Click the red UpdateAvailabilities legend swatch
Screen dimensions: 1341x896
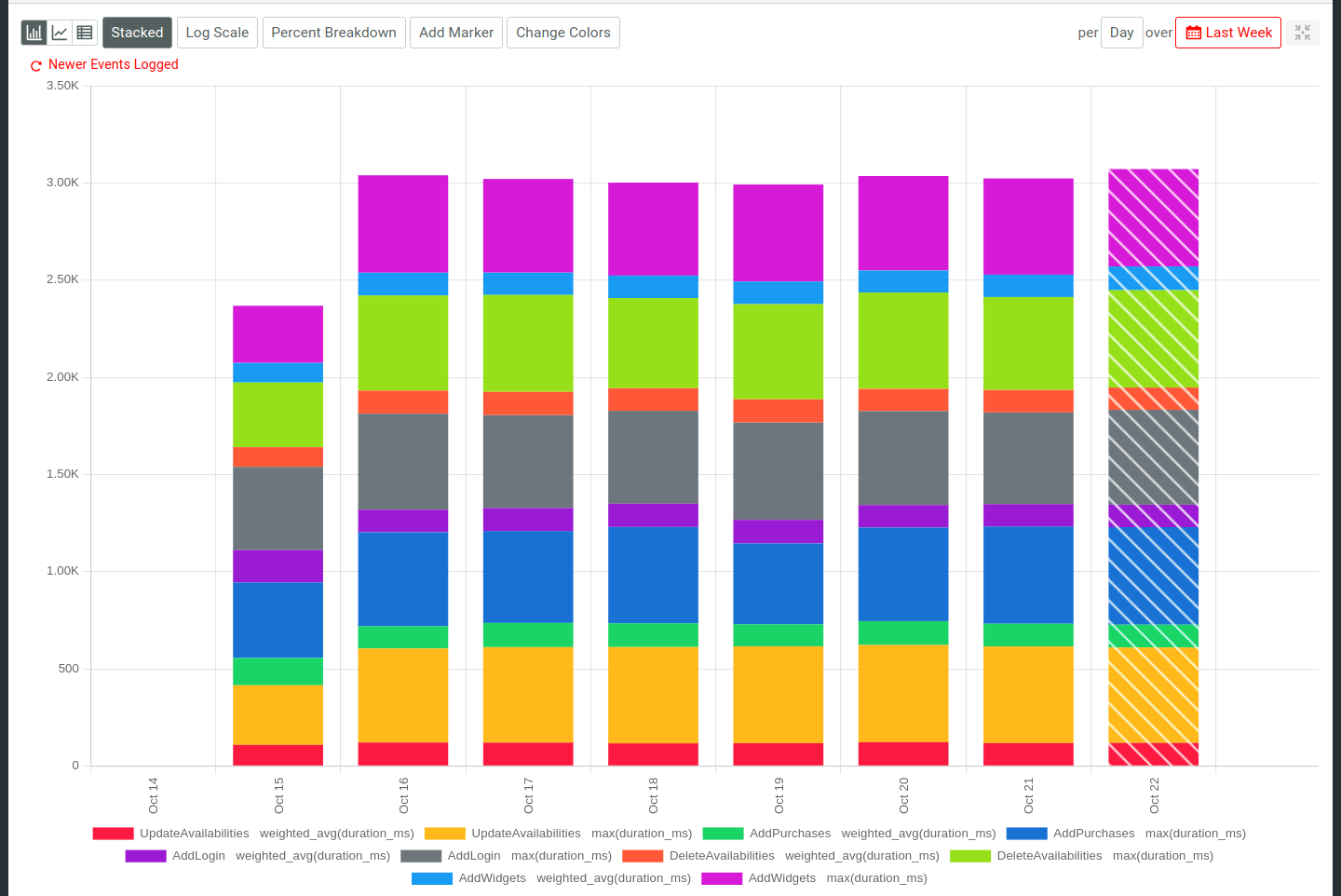[x=112, y=833]
